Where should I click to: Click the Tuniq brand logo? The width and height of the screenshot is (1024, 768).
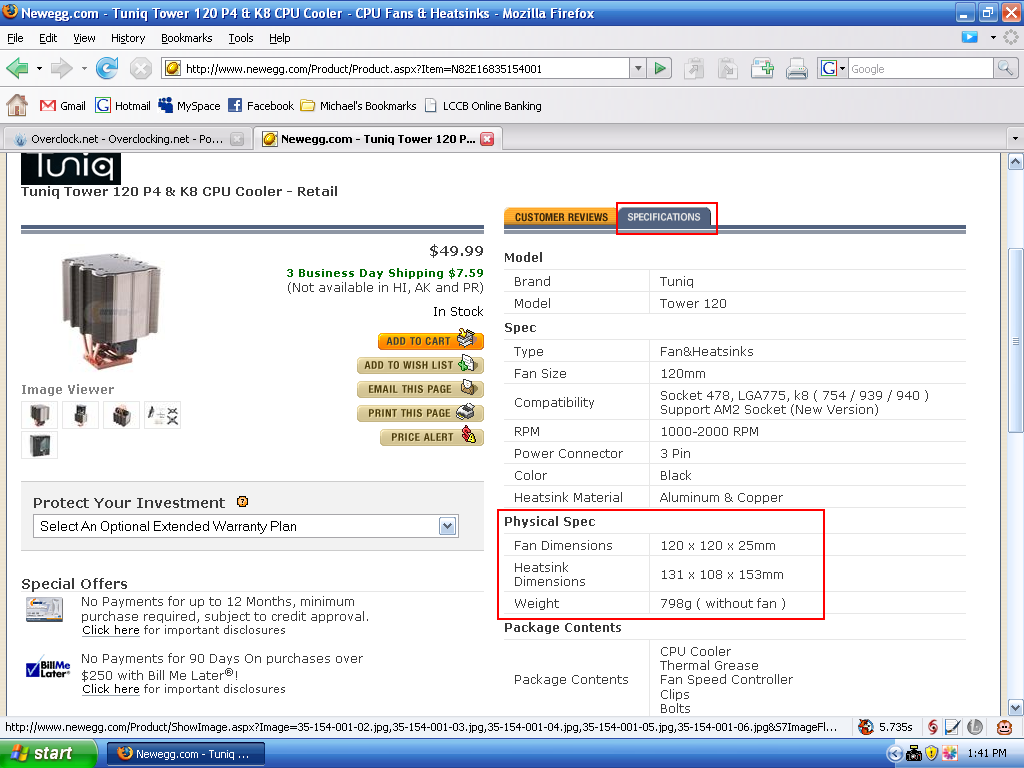point(71,168)
